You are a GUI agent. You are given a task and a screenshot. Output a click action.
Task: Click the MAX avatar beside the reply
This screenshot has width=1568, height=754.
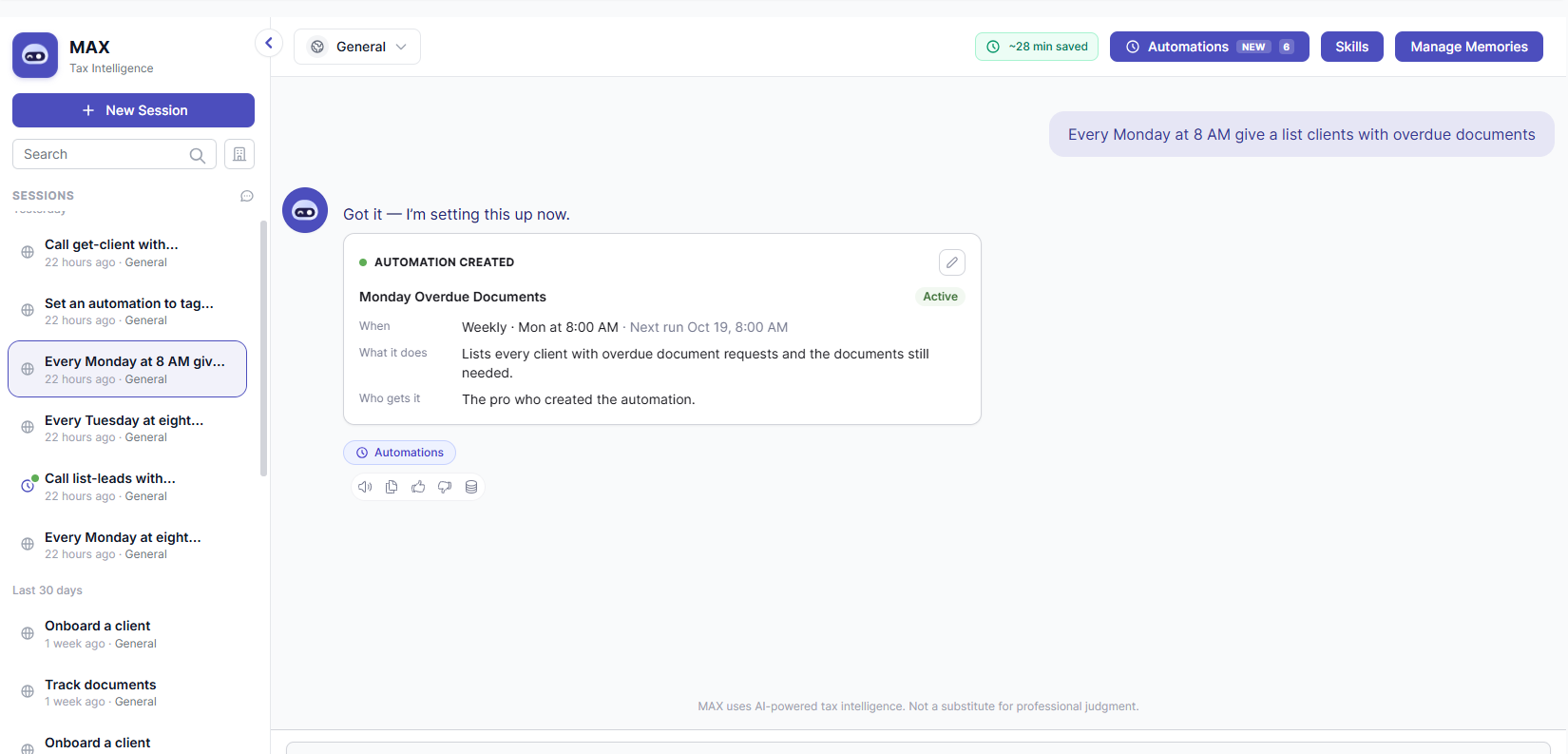(305, 210)
